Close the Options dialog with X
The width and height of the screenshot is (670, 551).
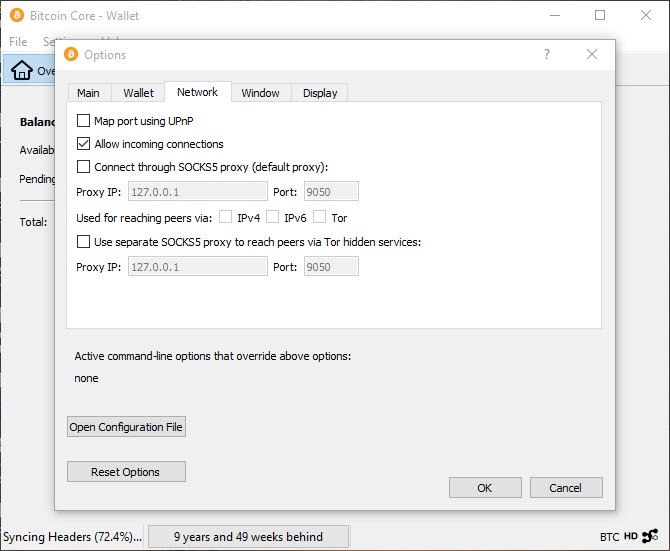[x=592, y=54]
